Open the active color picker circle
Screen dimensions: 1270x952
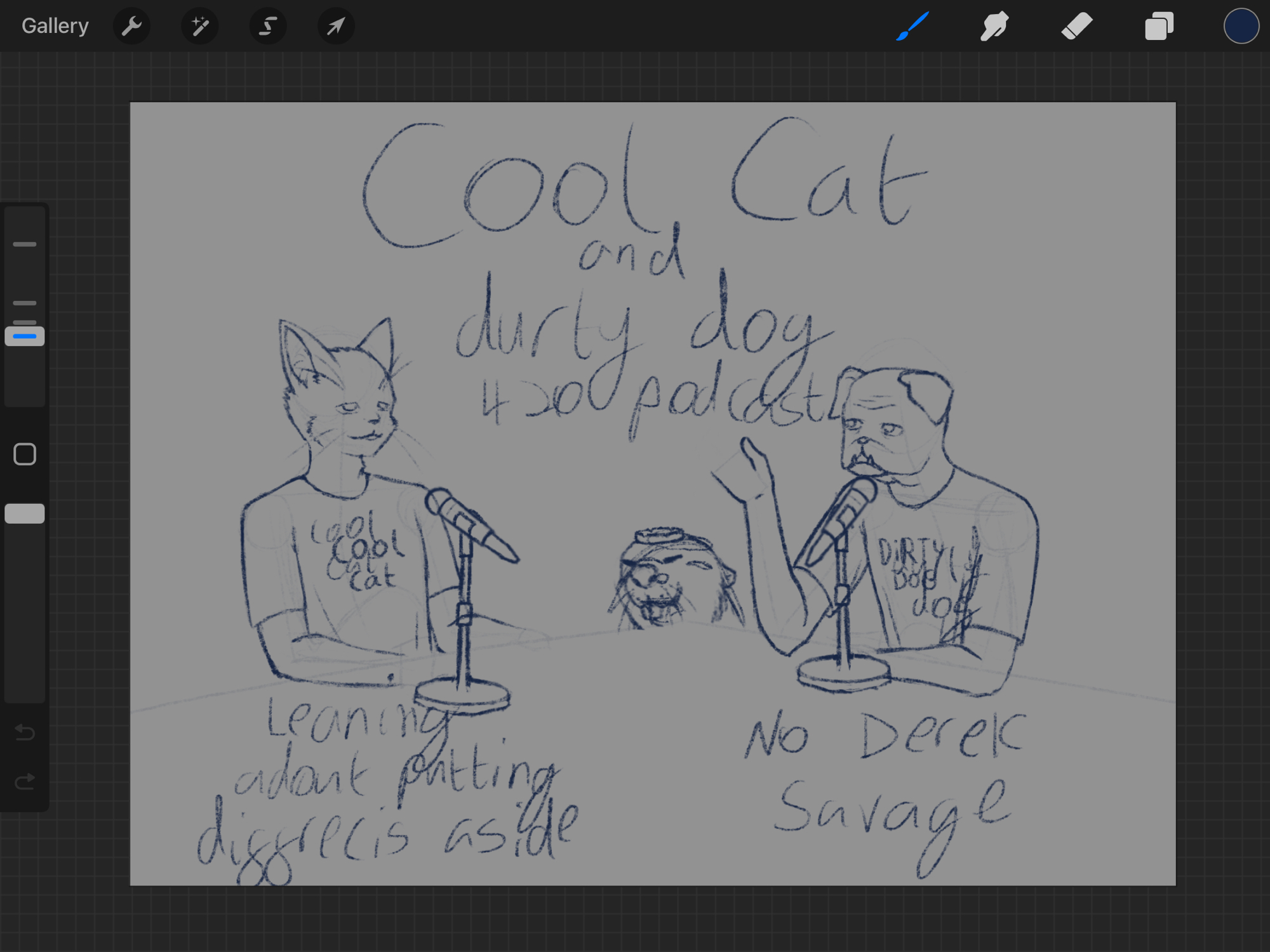(1241, 26)
